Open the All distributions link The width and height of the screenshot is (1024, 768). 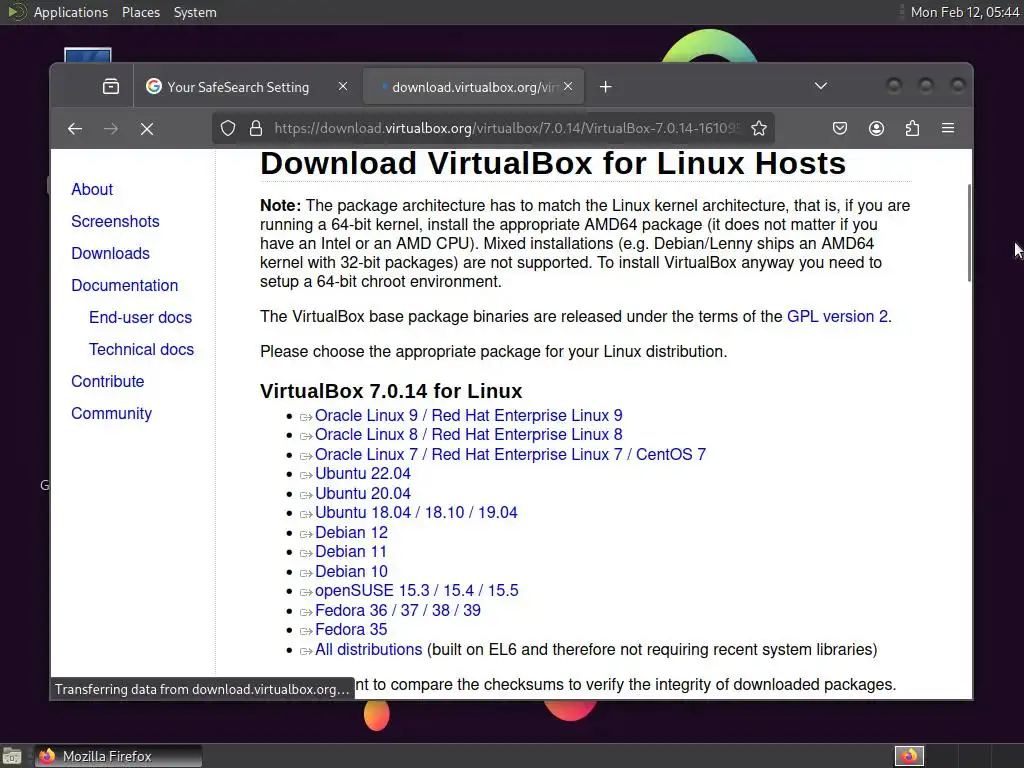(x=368, y=650)
